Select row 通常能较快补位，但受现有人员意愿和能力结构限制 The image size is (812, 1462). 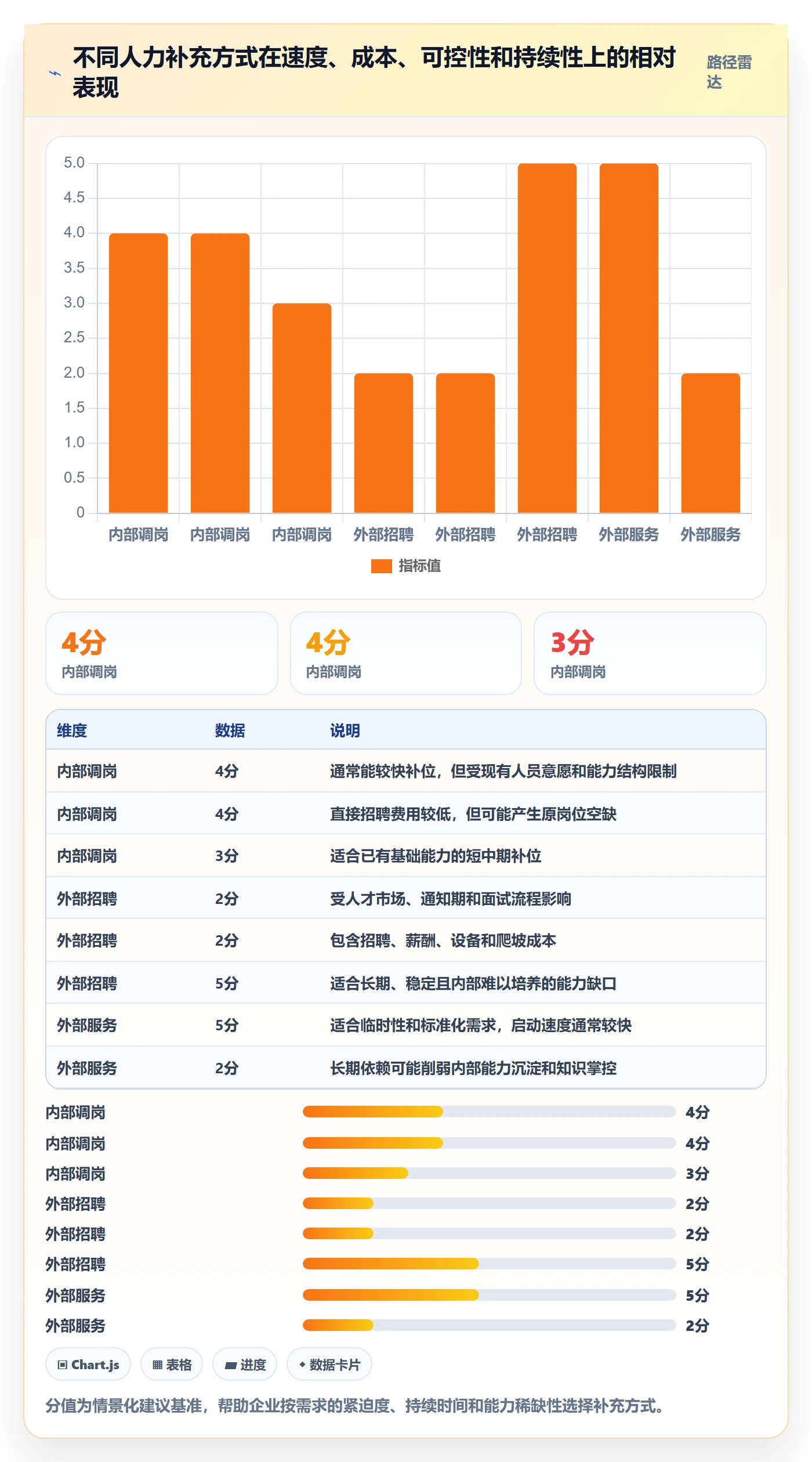[406, 771]
